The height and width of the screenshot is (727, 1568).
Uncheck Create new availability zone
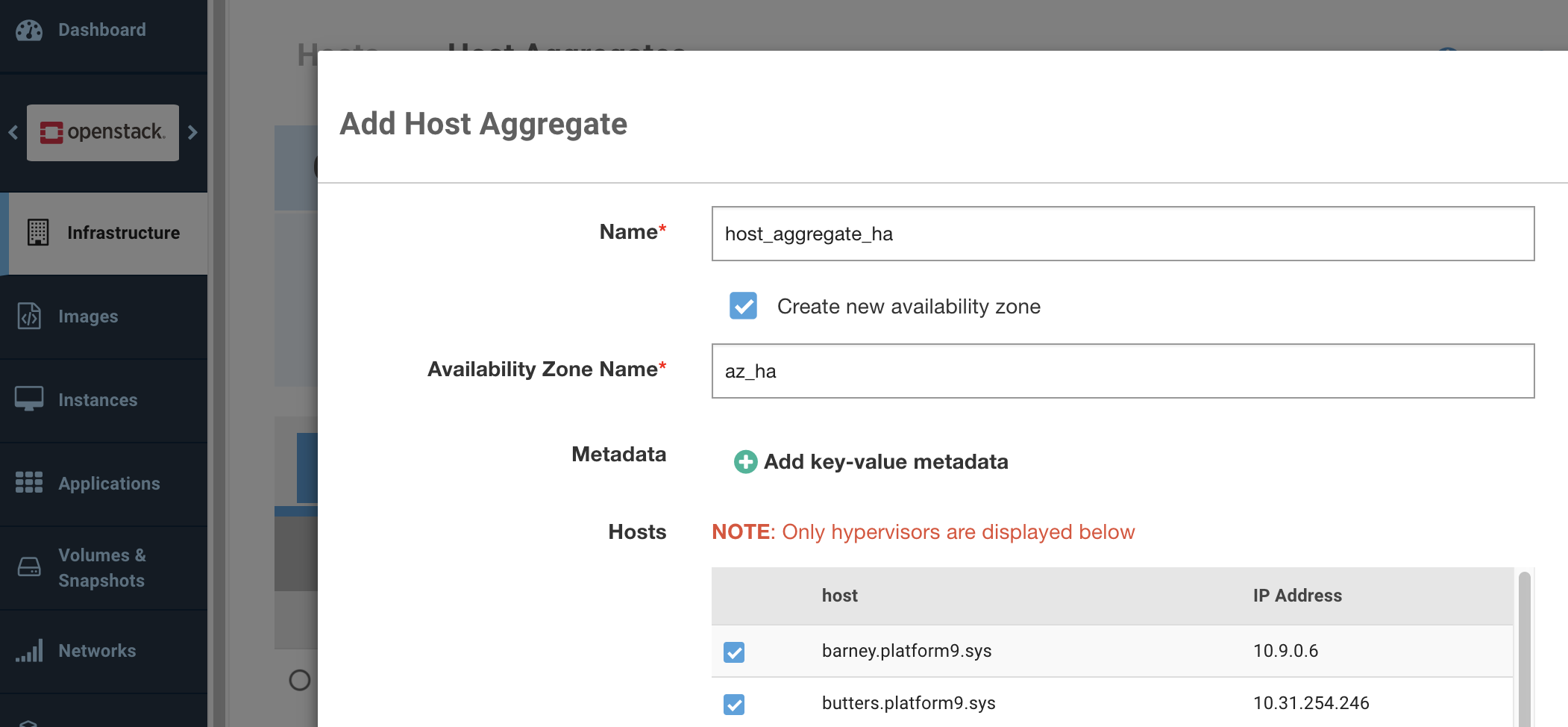[x=743, y=306]
